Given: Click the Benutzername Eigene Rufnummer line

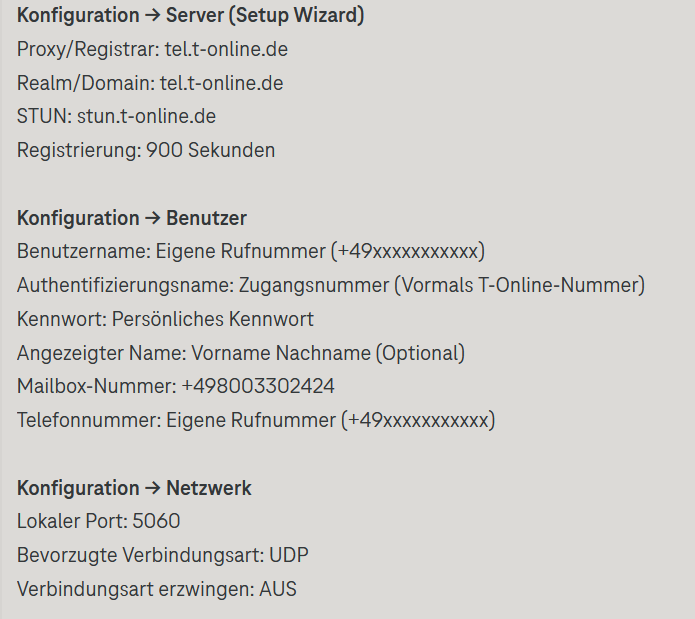Looking at the screenshot, I should (251, 252).
